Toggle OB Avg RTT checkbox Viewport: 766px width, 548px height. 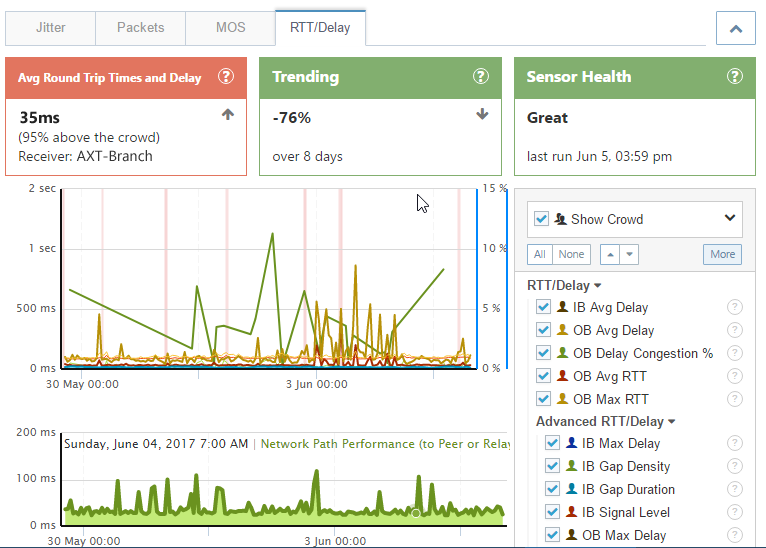point(543,376)
